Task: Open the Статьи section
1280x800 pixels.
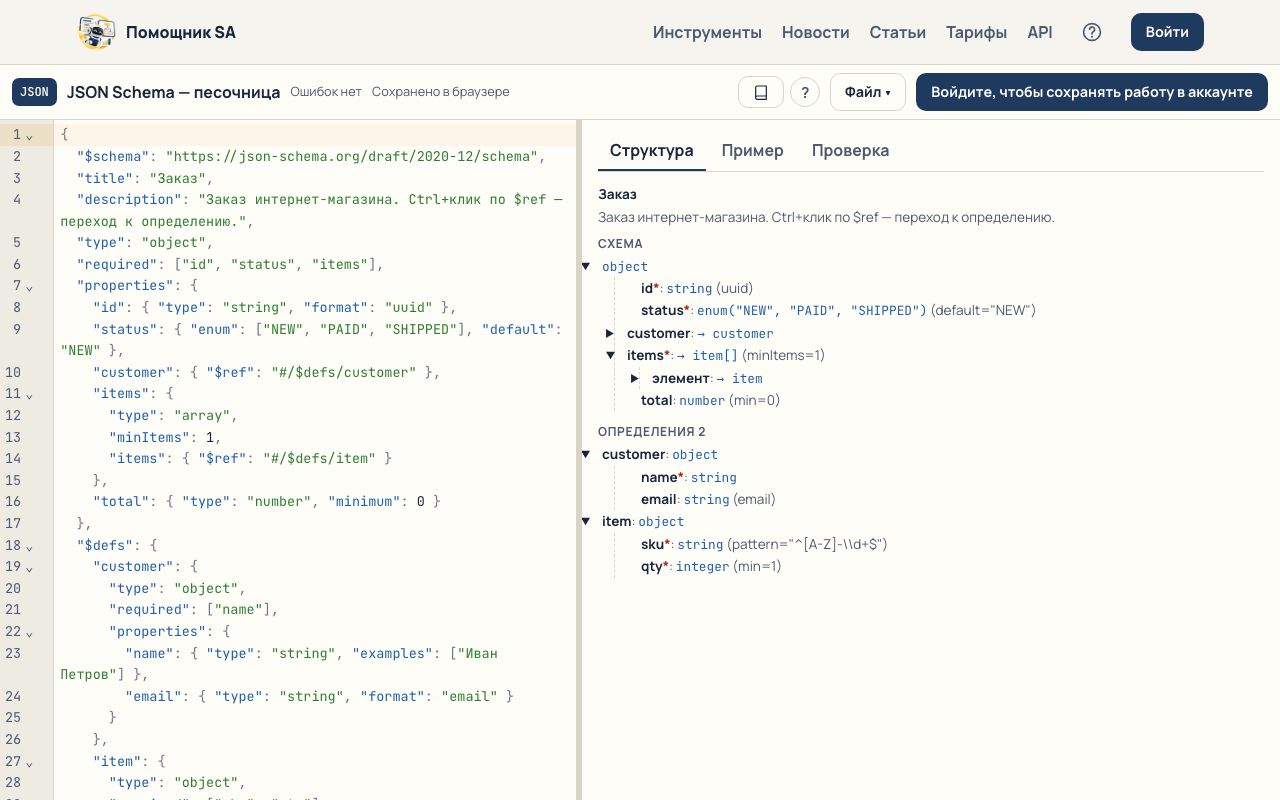Action: pyautogui.click(x=898, y=32)
